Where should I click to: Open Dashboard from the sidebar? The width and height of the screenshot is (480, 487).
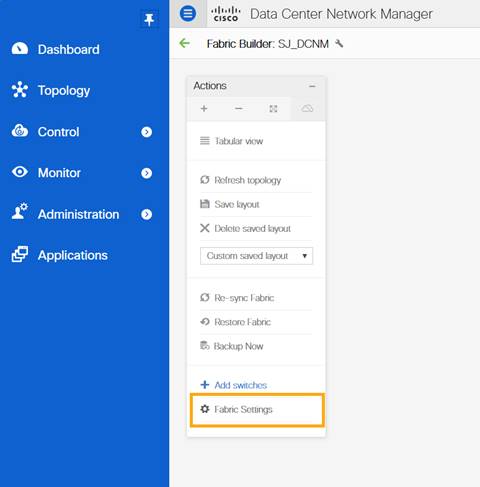coord(68,49)
